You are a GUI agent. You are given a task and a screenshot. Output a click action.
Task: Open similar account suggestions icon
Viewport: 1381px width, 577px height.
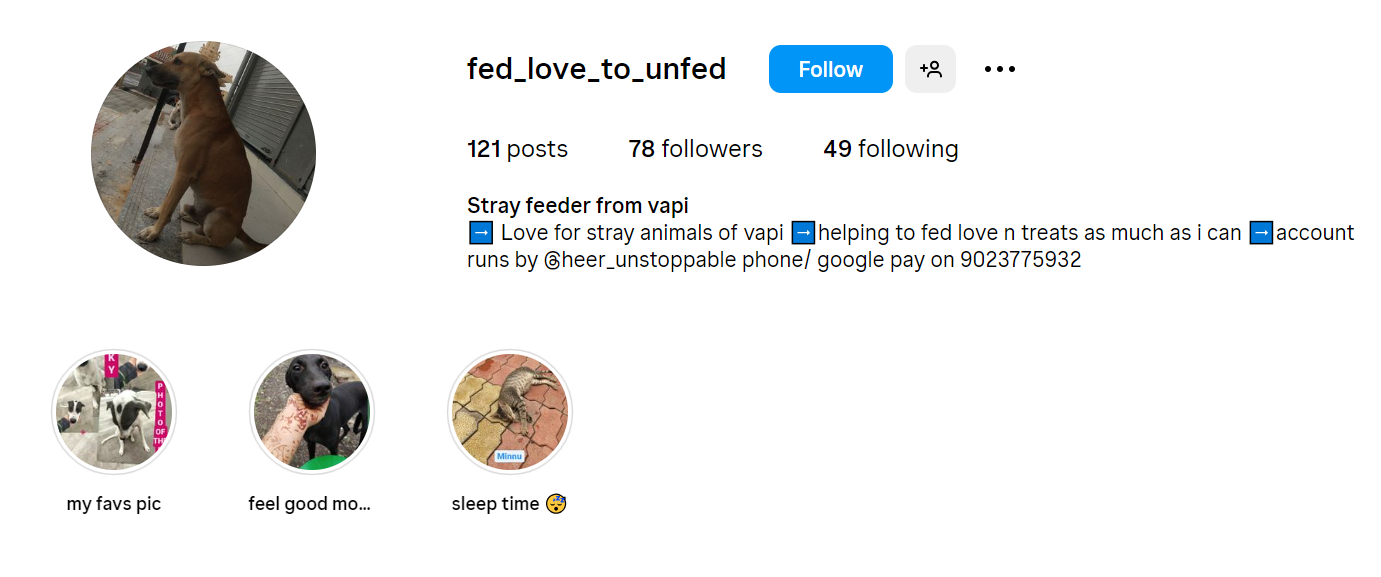930,69
